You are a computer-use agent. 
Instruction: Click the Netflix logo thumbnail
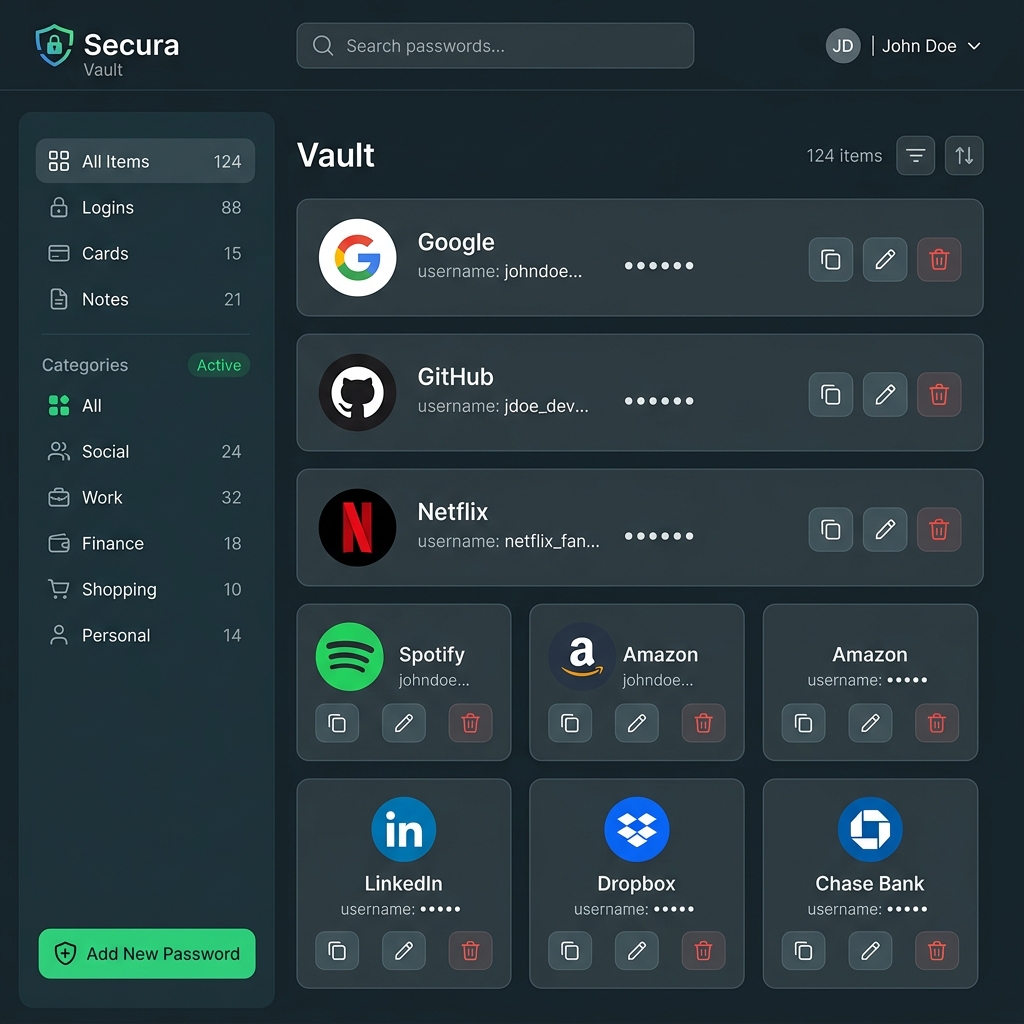click(x=357, y=528)
